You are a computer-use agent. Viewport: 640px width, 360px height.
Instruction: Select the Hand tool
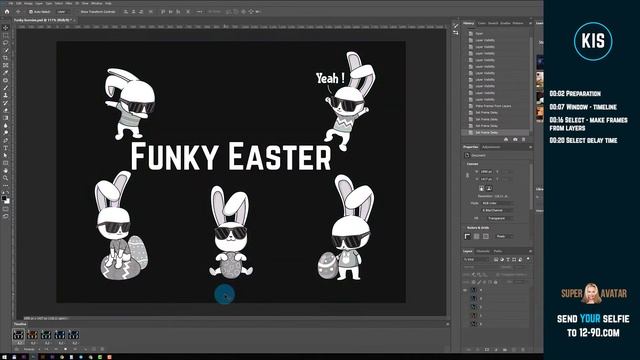[x=6, y=170]
